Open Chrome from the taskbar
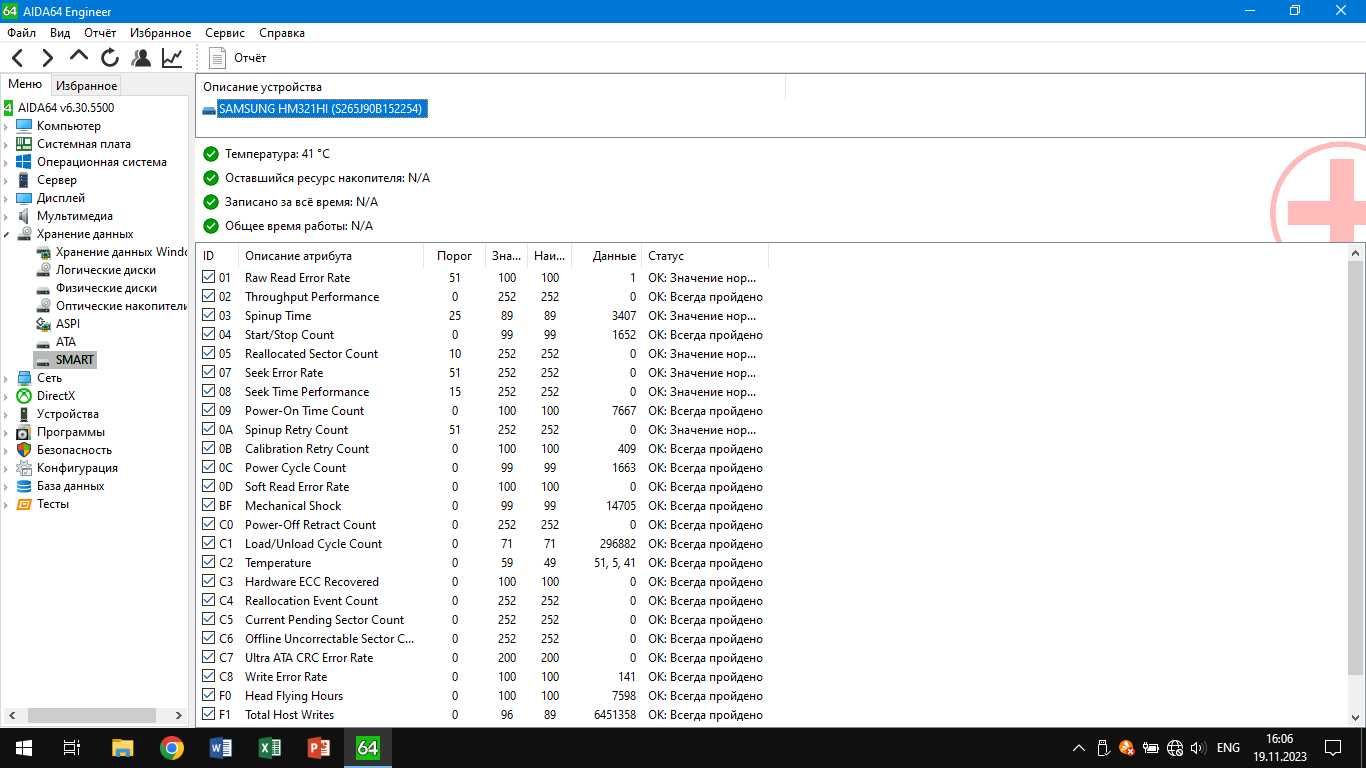 point(172,748)
